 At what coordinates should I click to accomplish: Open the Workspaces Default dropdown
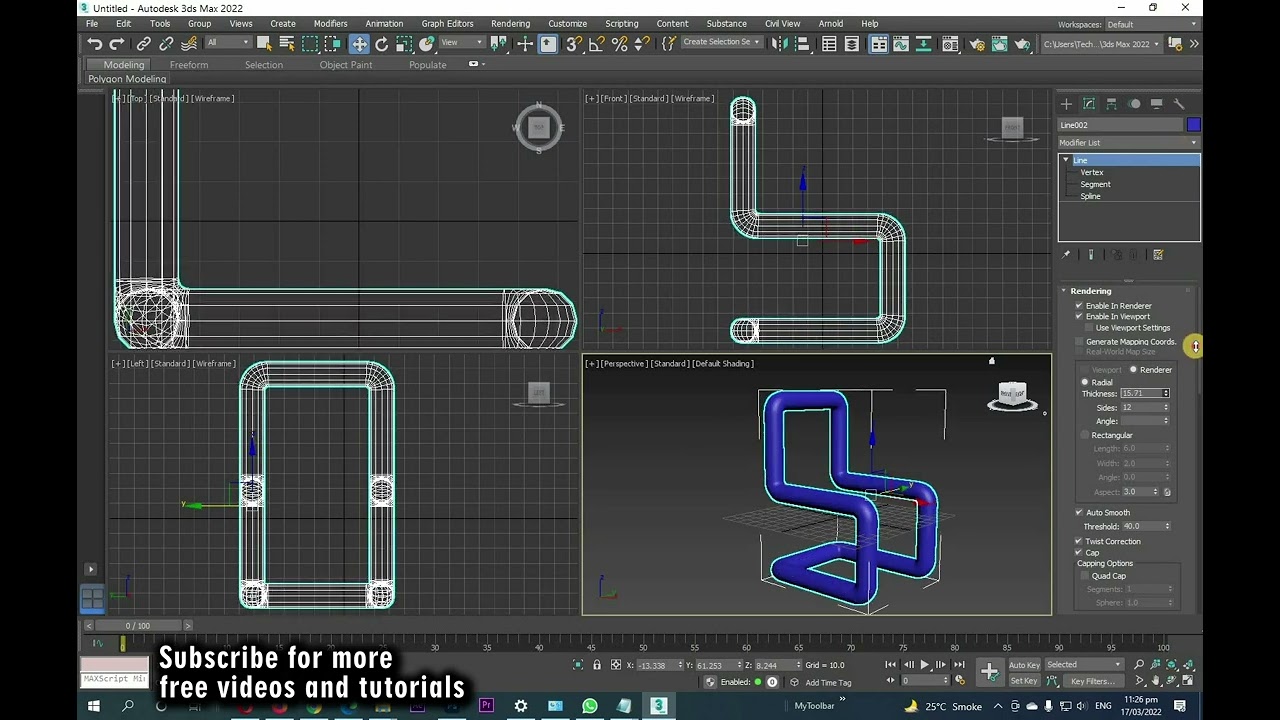tap(1149, 24)
